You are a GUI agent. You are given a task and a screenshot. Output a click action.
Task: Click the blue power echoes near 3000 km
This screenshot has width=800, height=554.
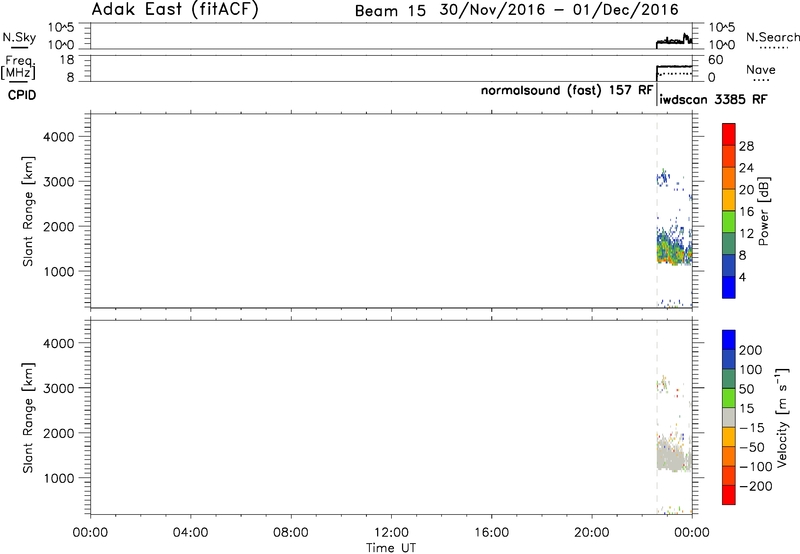click(663, 179)
